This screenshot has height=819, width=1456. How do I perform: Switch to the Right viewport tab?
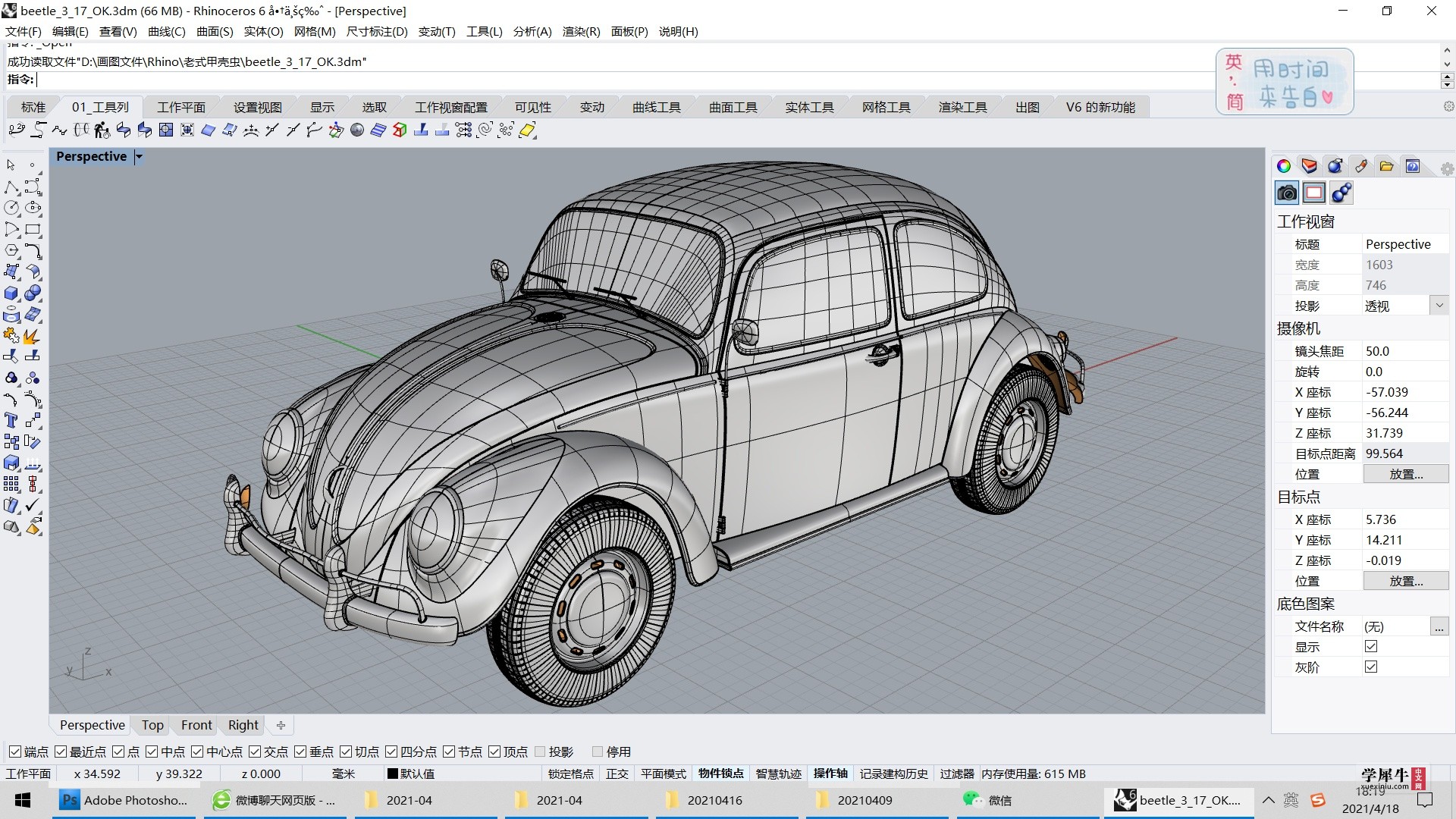[243, 725]
